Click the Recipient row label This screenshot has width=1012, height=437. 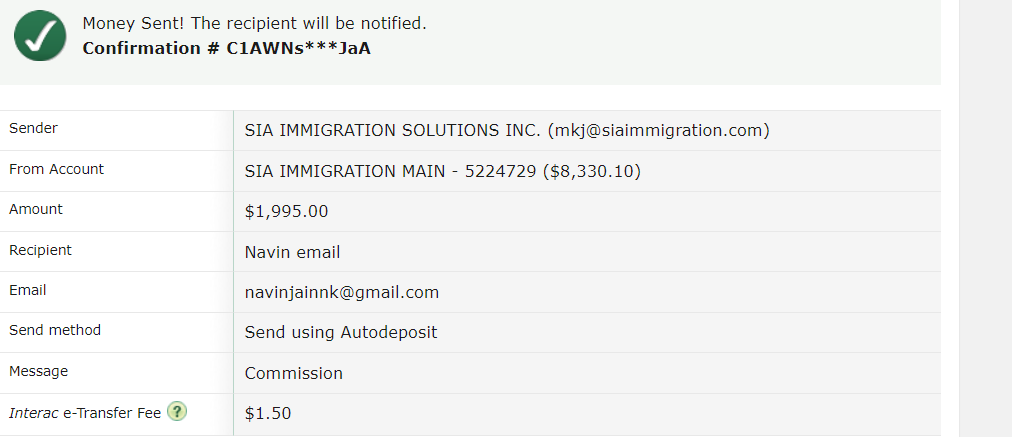40,250
